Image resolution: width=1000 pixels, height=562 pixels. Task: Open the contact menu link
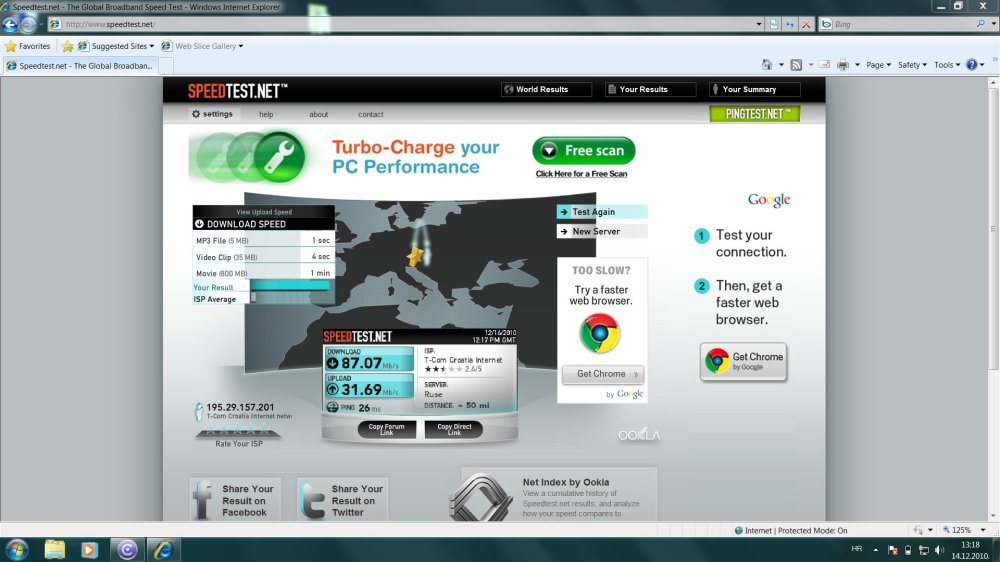(x=371, y=115)
